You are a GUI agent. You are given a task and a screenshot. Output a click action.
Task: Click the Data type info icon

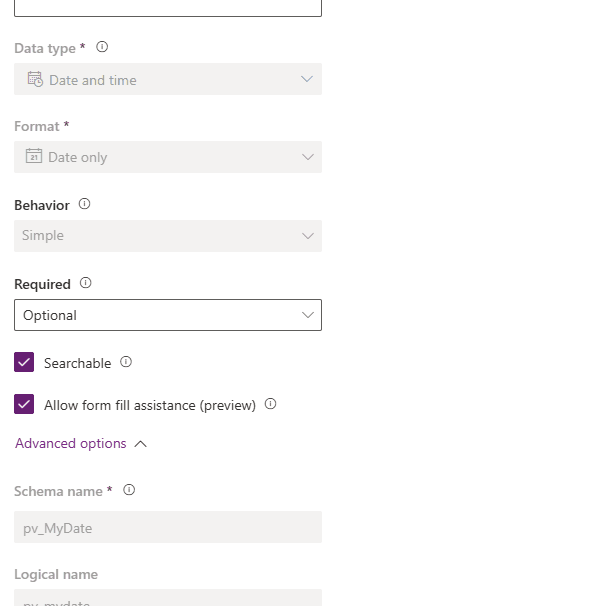102,47
